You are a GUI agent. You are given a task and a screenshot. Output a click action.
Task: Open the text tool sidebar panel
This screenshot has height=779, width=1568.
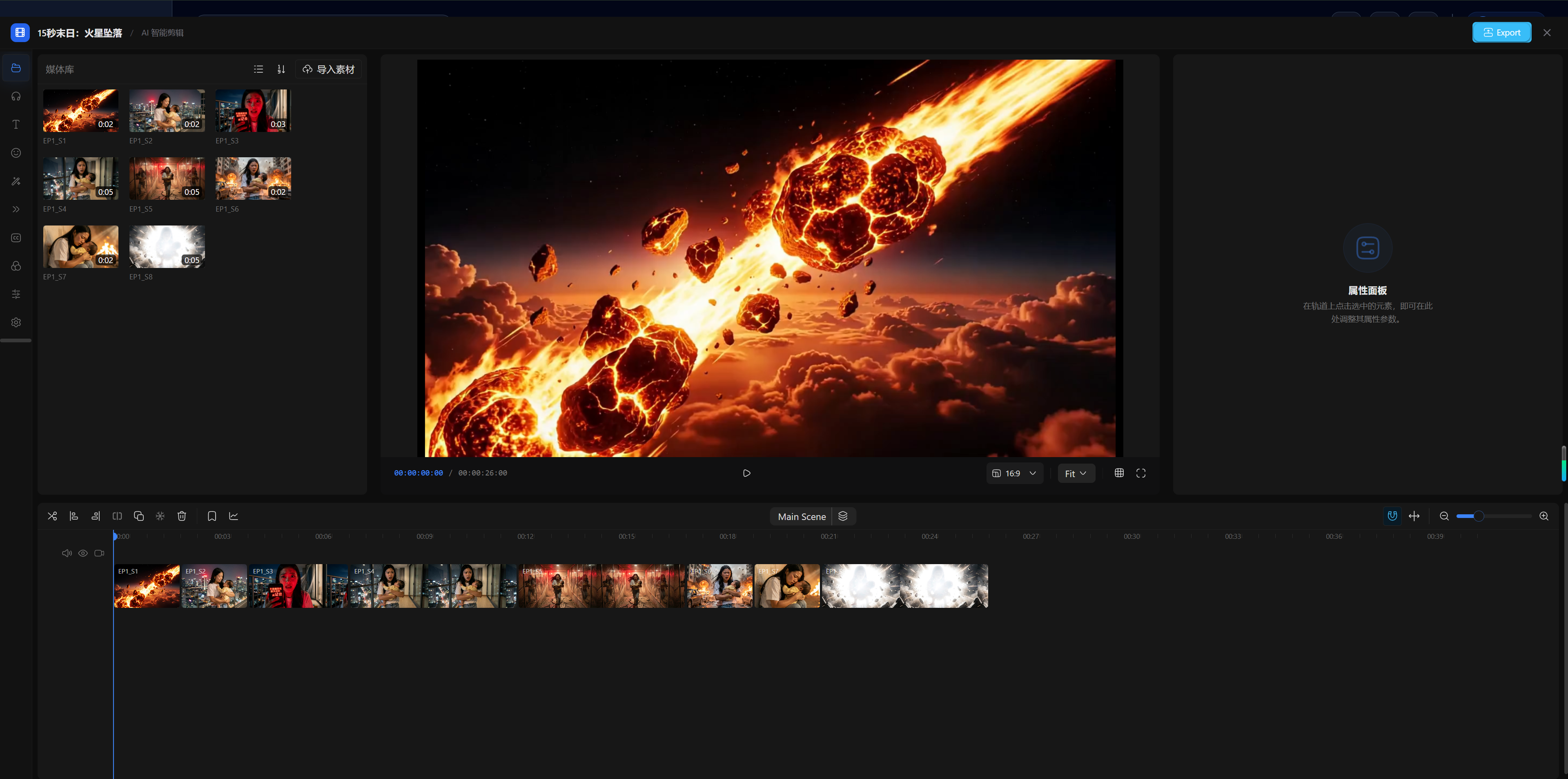click(16, 124)
